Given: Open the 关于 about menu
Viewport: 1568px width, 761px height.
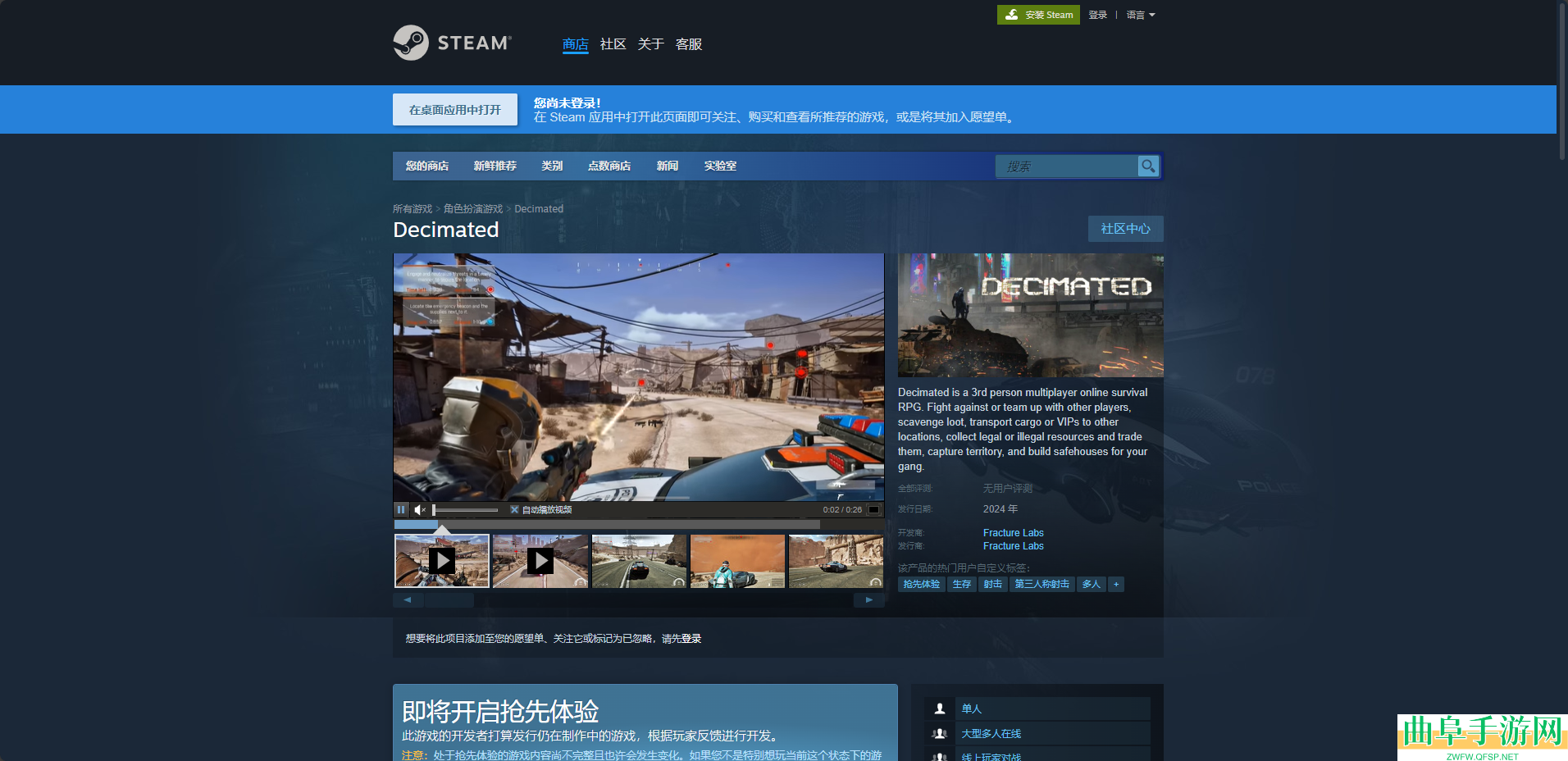Looking at the screenshot, I should (651, 44).
